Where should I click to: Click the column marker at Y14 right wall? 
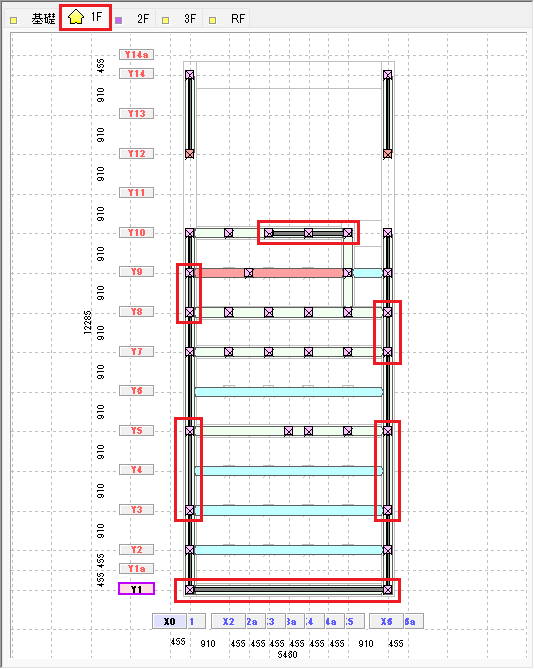pos(387,75)
